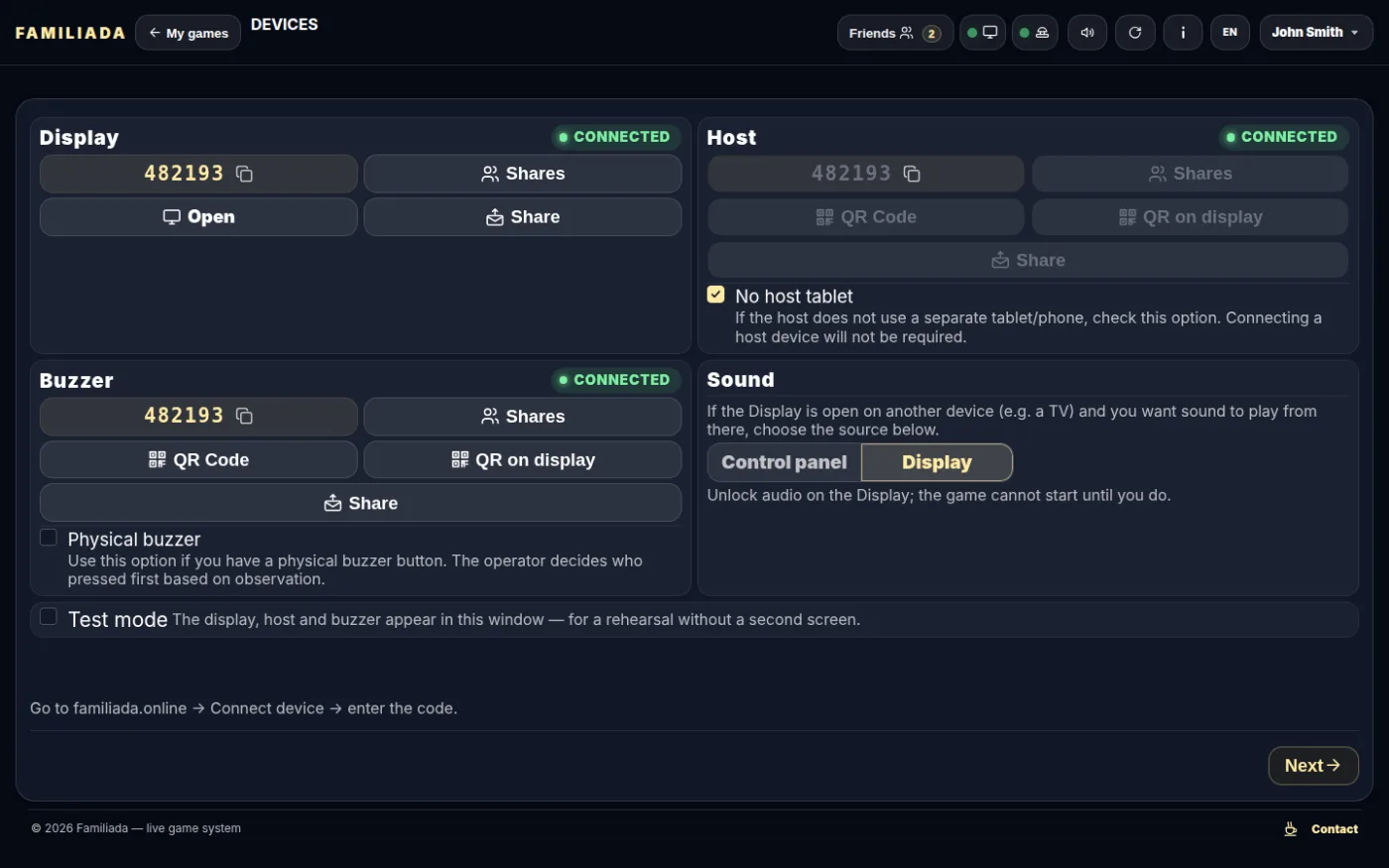This screenshot has height=868, width=1389.
Task: Click the refresh icon in header
Action: (x=1135, y=33)
